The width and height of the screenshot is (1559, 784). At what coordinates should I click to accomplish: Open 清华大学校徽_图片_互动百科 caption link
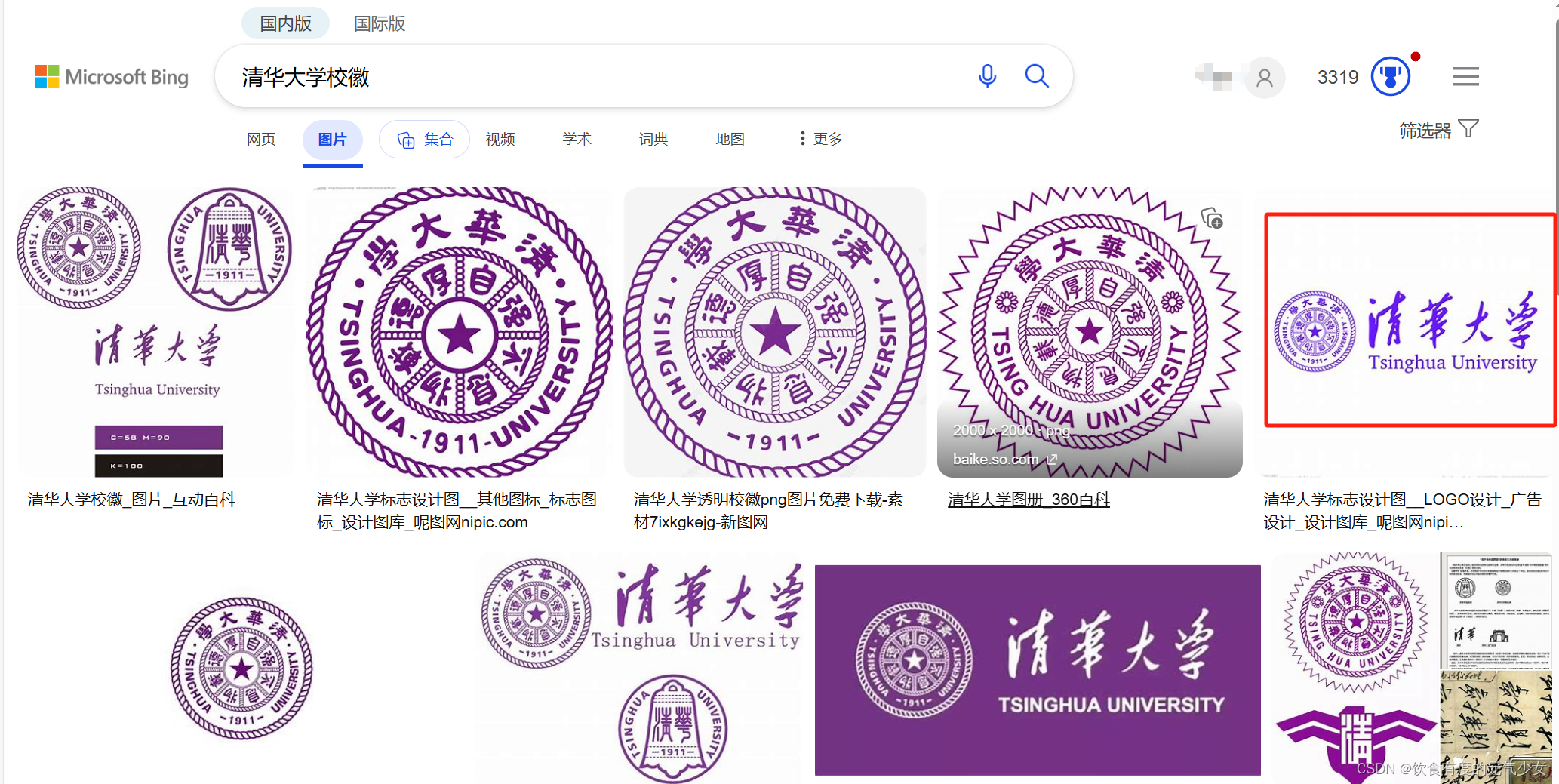(131, 500)
